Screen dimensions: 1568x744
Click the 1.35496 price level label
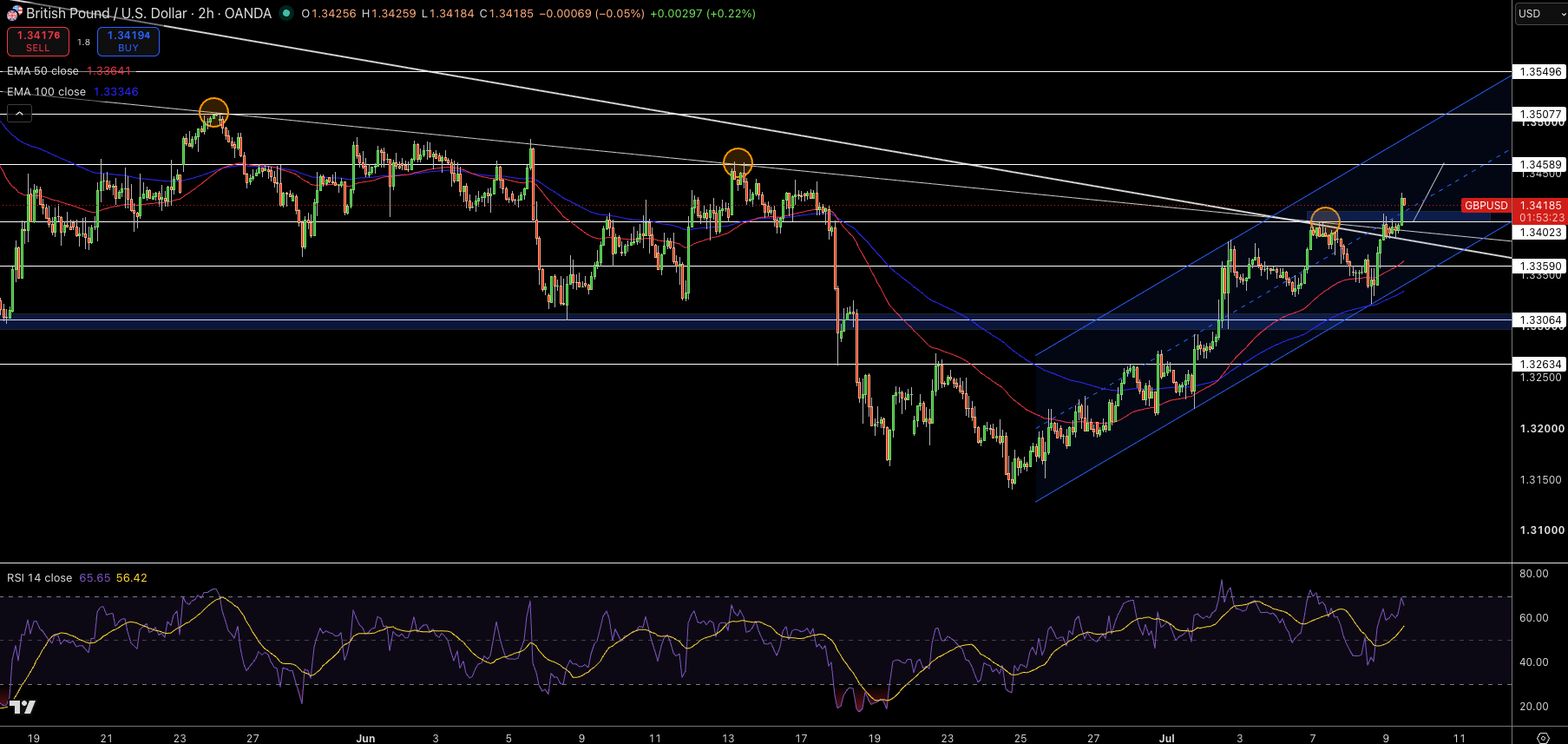click(x=1540, y=72)
